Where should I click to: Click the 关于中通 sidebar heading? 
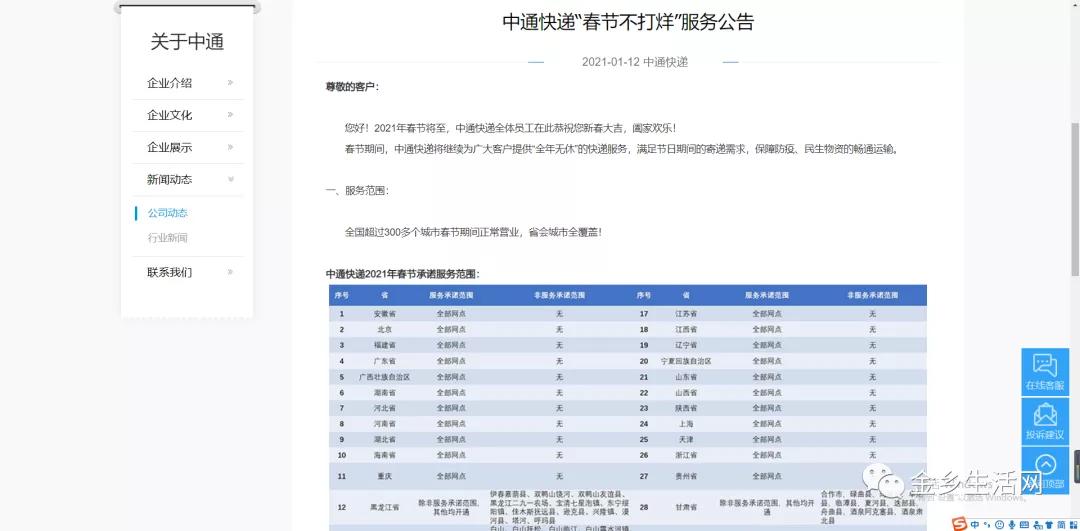(x=187, y=42)
